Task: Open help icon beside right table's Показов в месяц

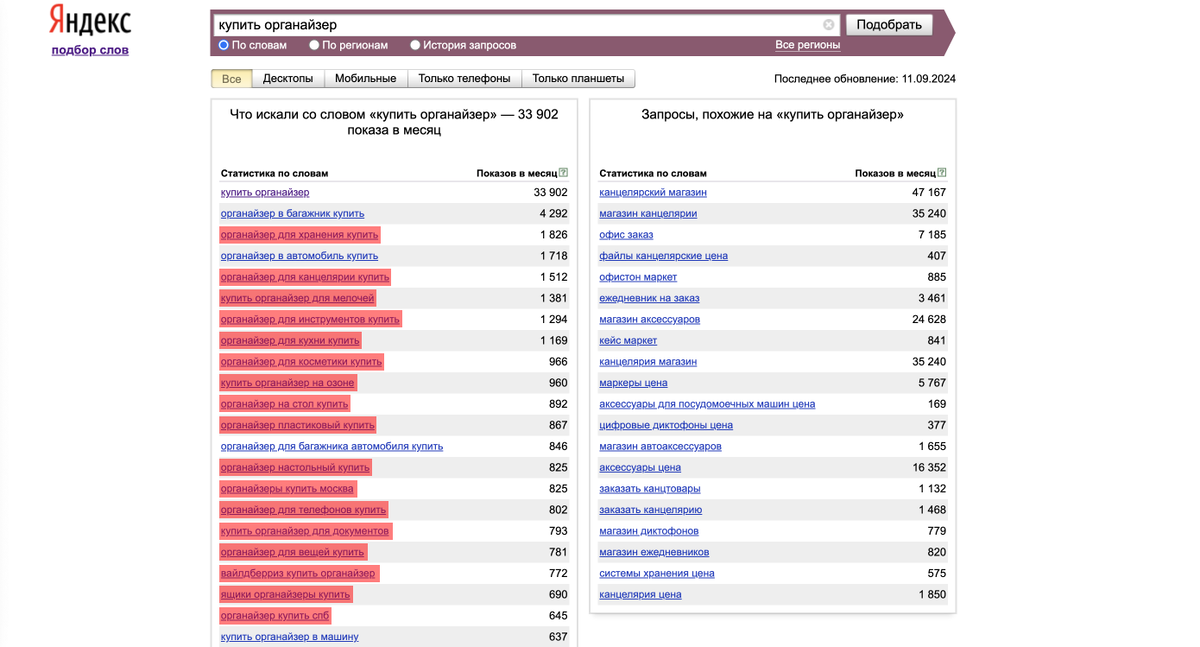Action: click(942, 173)
